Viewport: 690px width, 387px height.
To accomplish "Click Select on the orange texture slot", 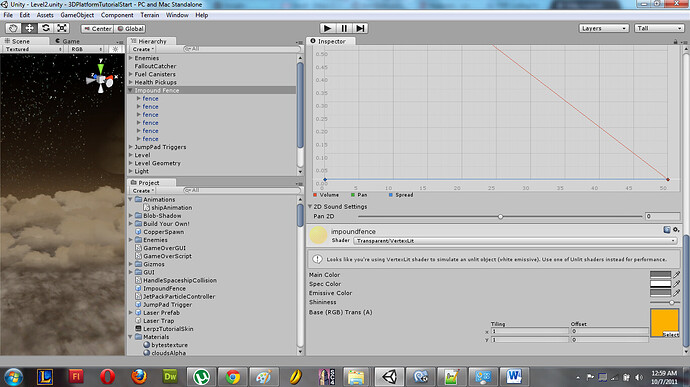I will tap(671, 335).
